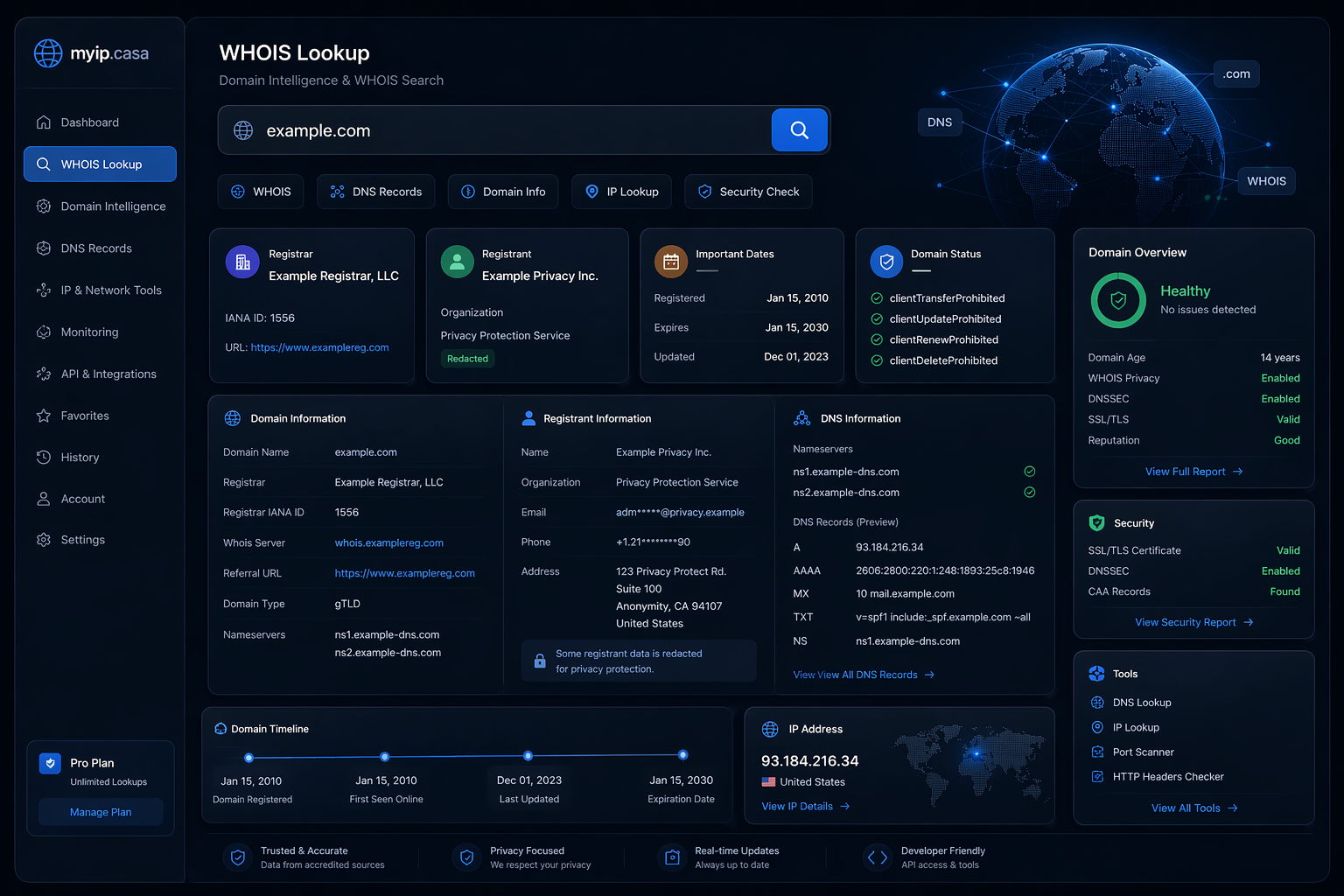The height and width of the screenshot is (896, 1344).
Task: Open Favorites from the sidebar
Action: point(84,416)
